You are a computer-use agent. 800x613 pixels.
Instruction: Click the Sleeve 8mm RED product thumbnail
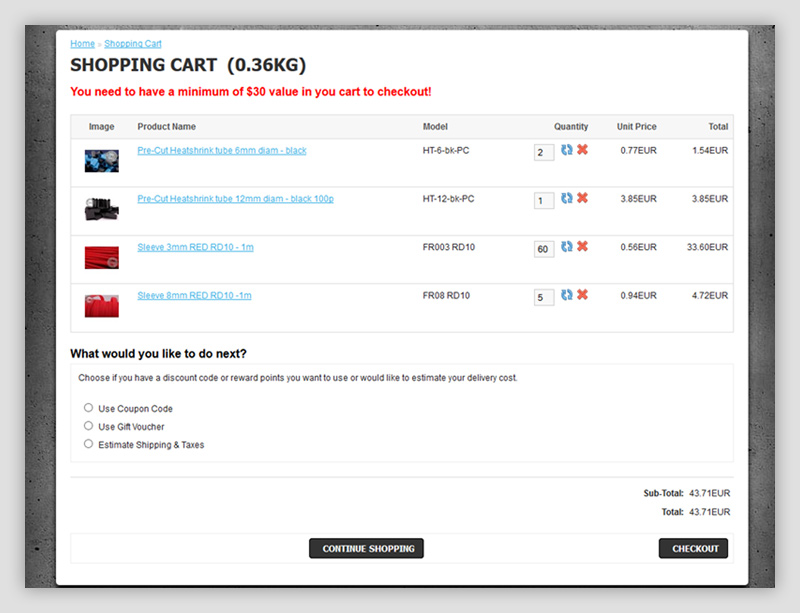tap(102, 305)
